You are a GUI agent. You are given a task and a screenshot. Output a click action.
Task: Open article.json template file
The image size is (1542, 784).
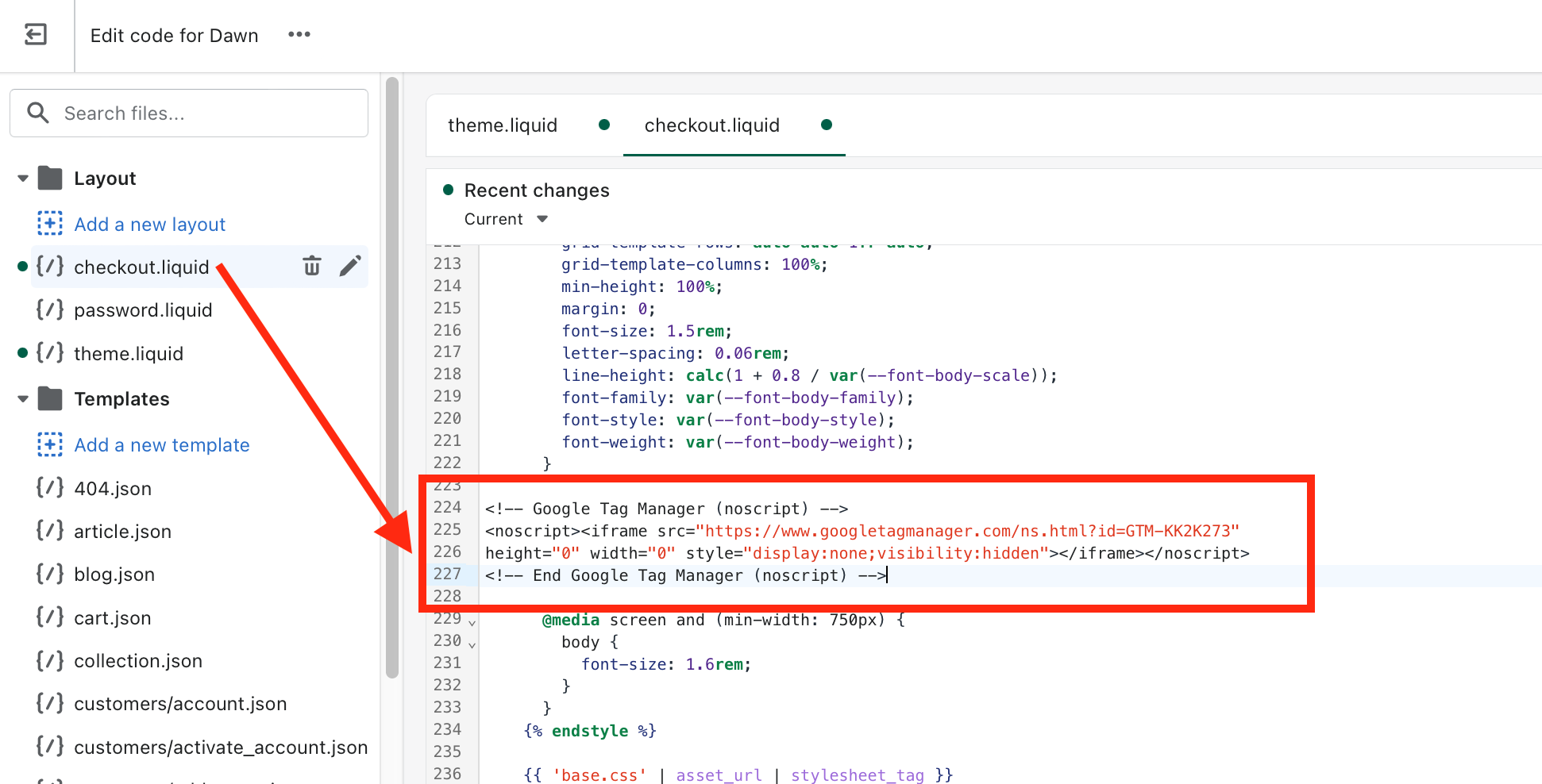[122, 532]
